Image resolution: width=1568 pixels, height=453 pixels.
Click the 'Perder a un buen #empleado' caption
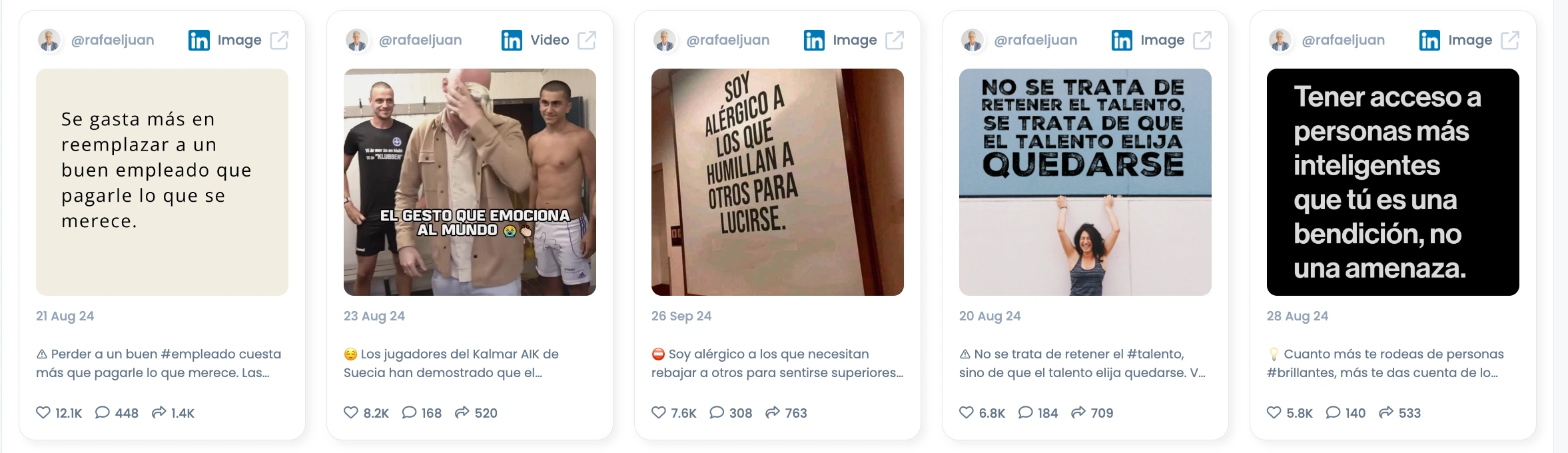pyautogui.click(x=159, y=363)
